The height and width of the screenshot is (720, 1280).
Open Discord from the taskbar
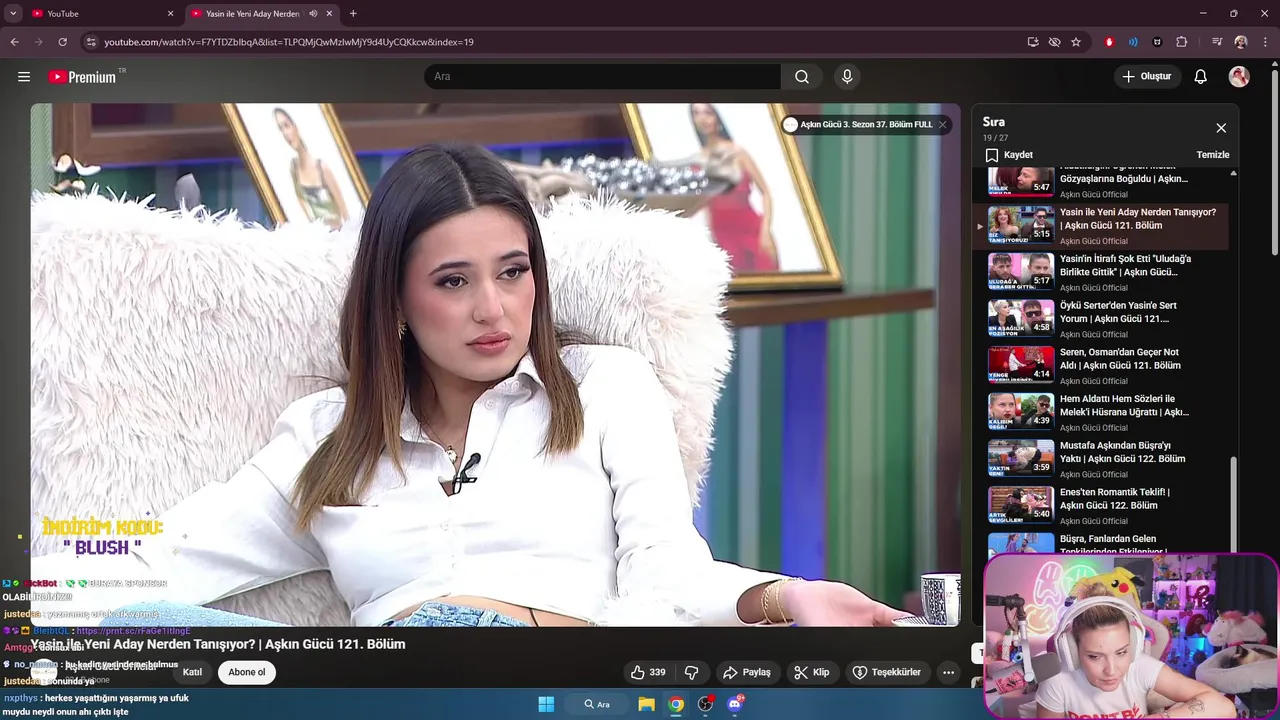pos(735,704)
